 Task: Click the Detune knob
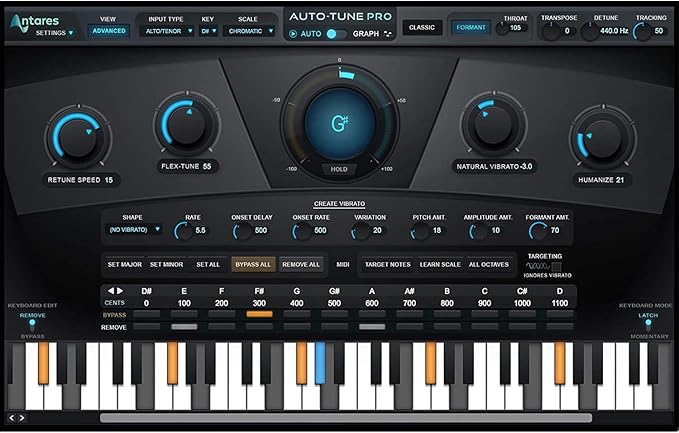pyautogui.click(x=590, y=31)
